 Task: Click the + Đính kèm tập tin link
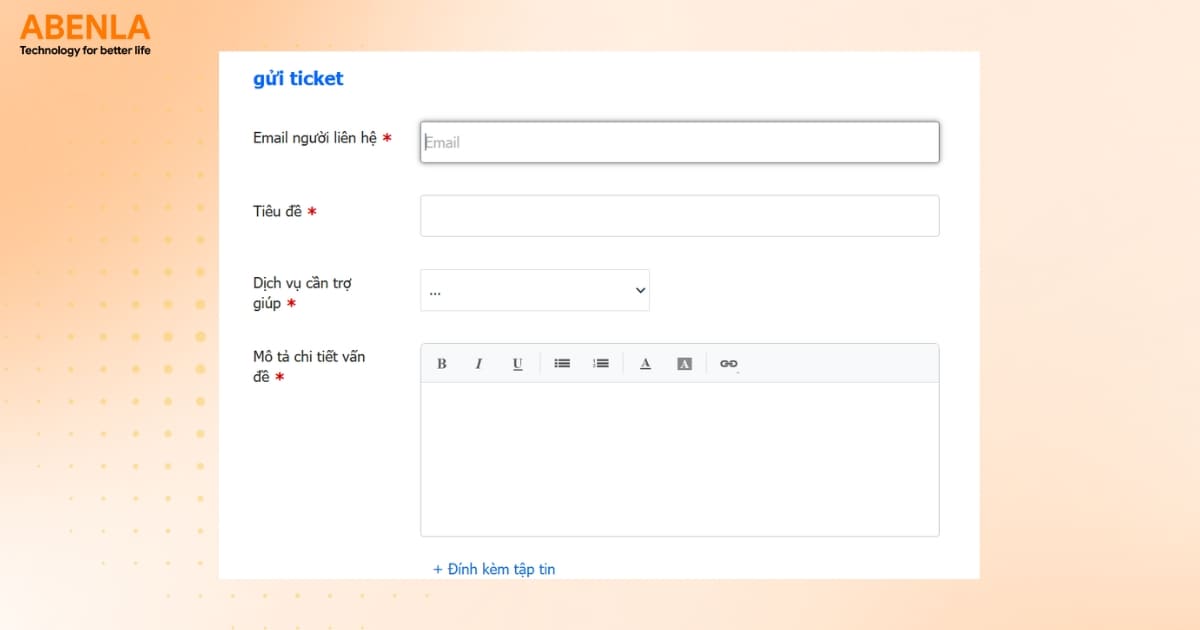click(x=494, y=569)
